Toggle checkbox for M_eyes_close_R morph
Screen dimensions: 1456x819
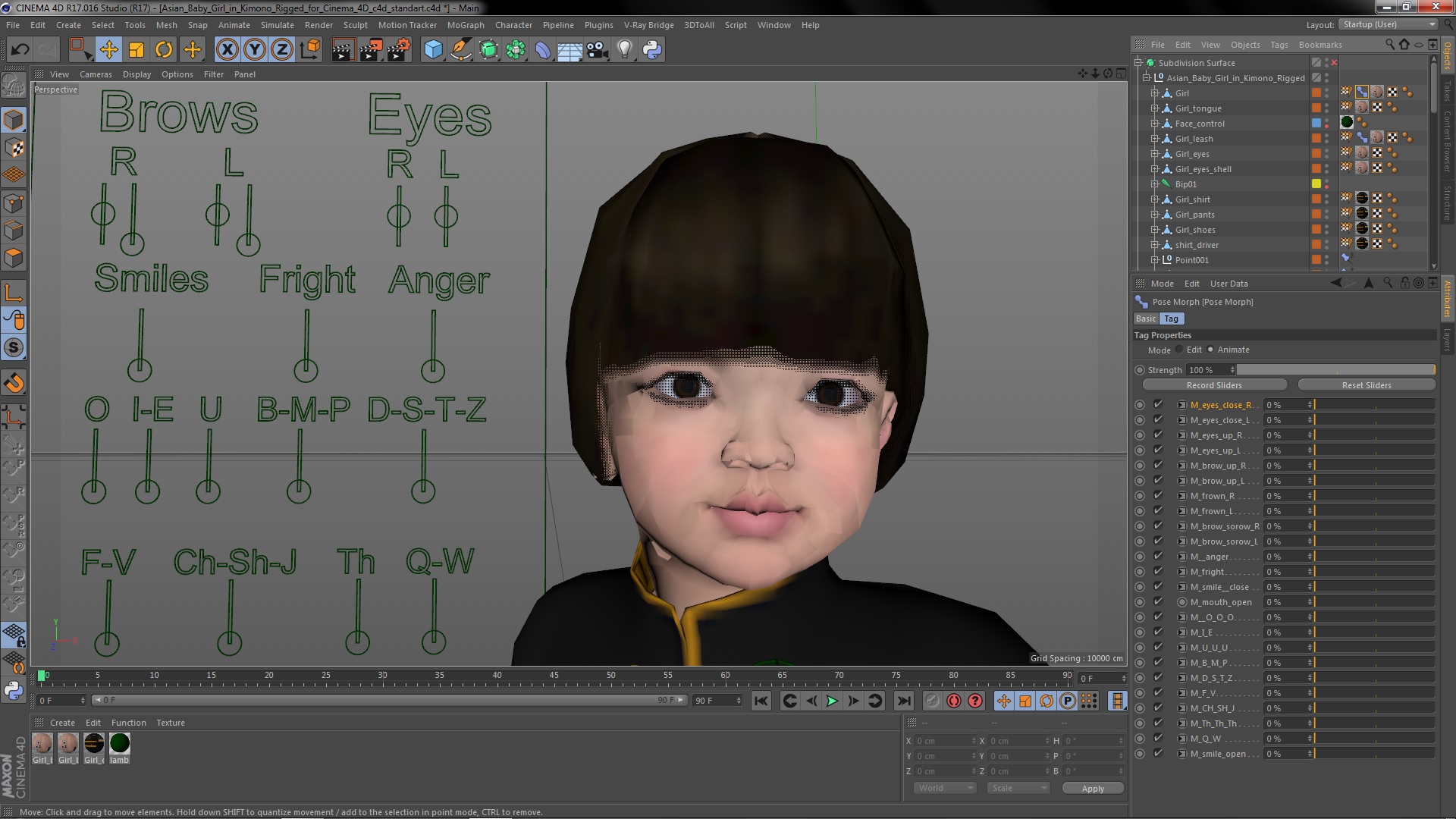coord(1158,404)
